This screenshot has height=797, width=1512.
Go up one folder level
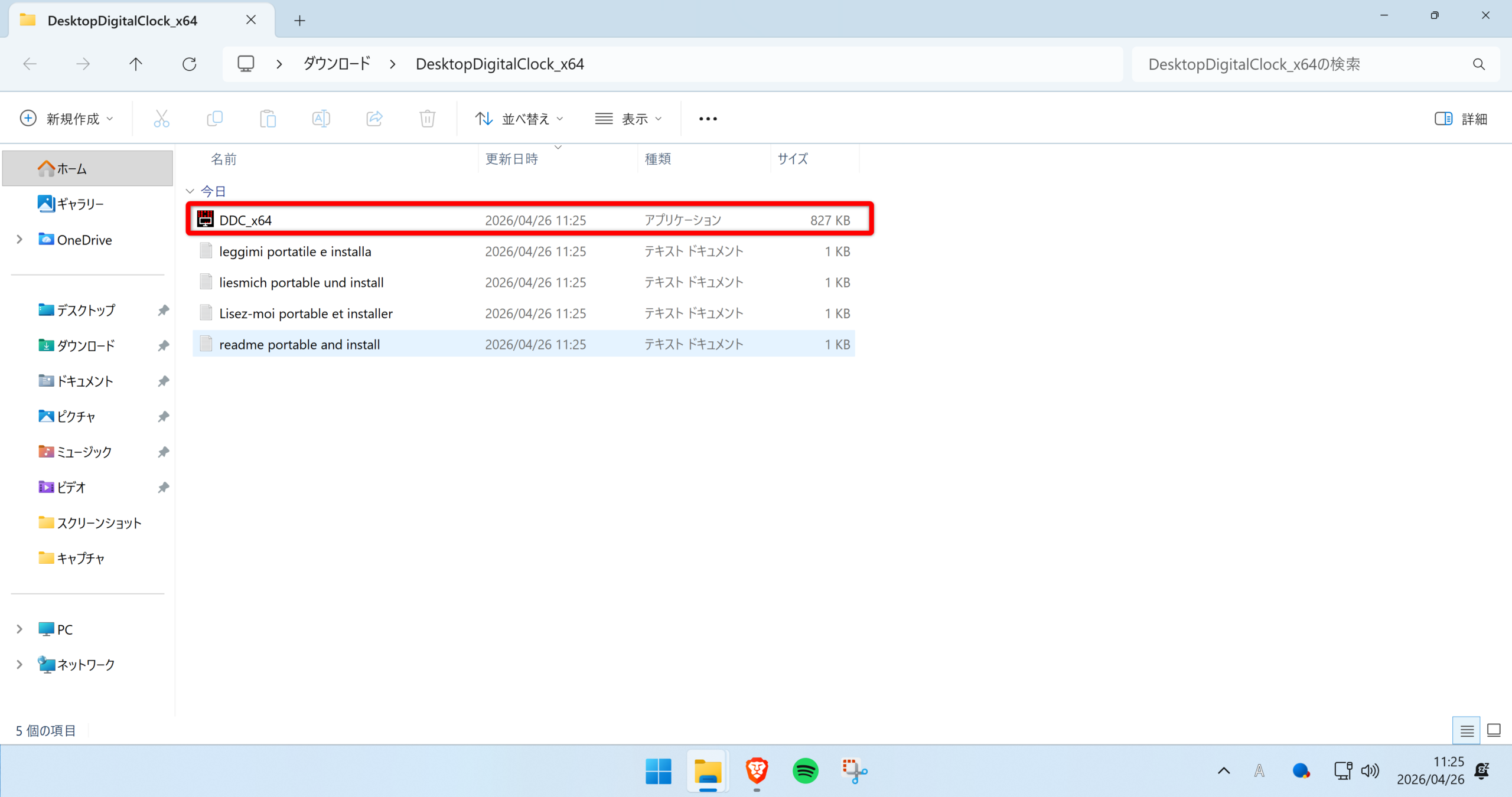tap(136, 64)
